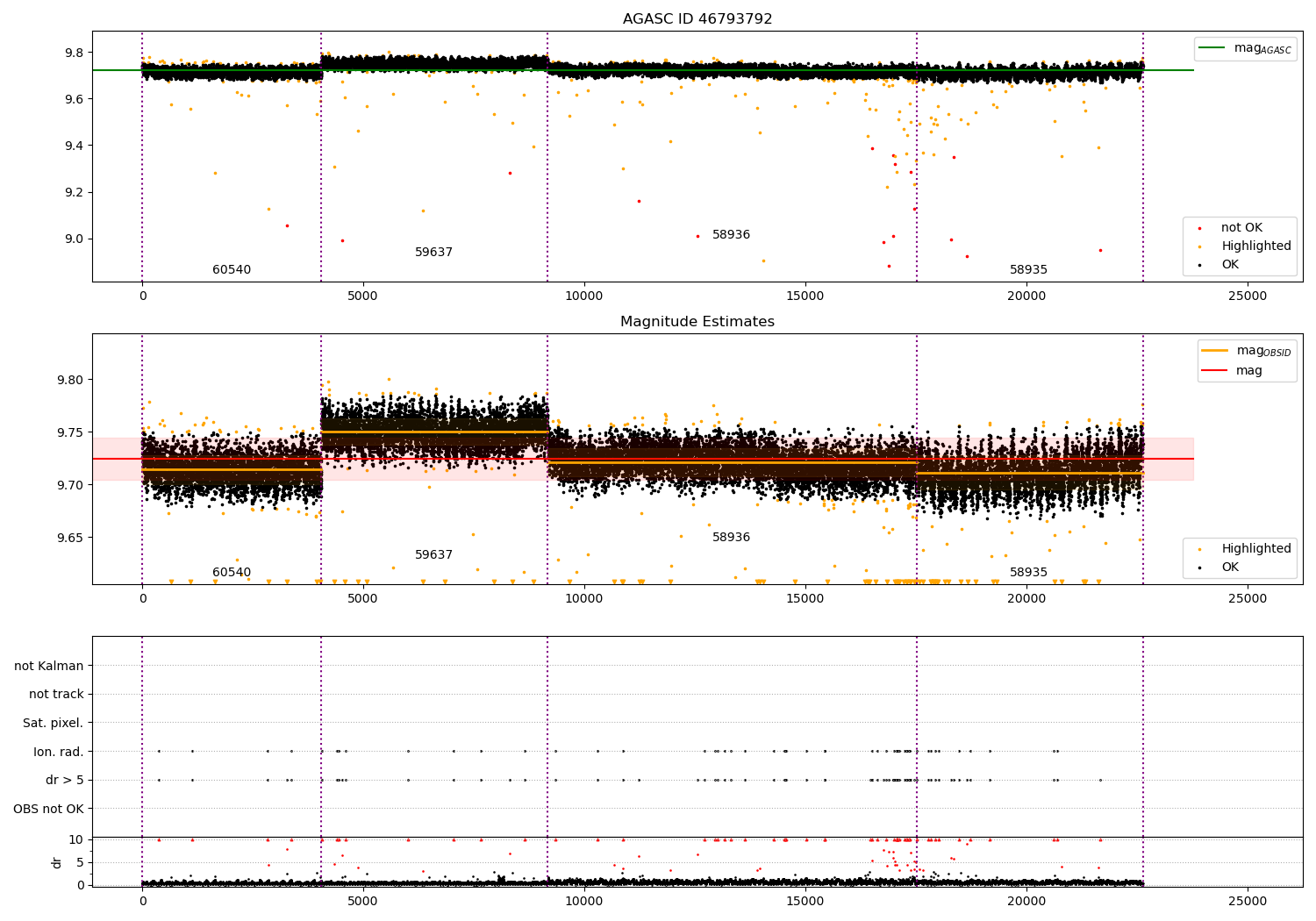Select the red "mag" legend line
Image resolution: width=1316 pixels, height=921 pixels.
(x=1214, y=370)
